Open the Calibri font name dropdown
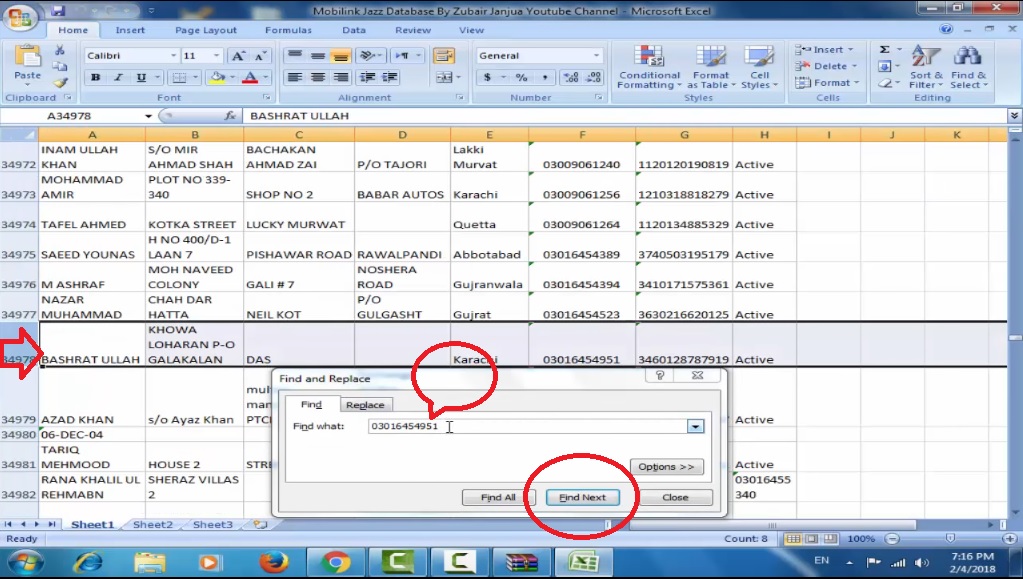 (173, 56)
